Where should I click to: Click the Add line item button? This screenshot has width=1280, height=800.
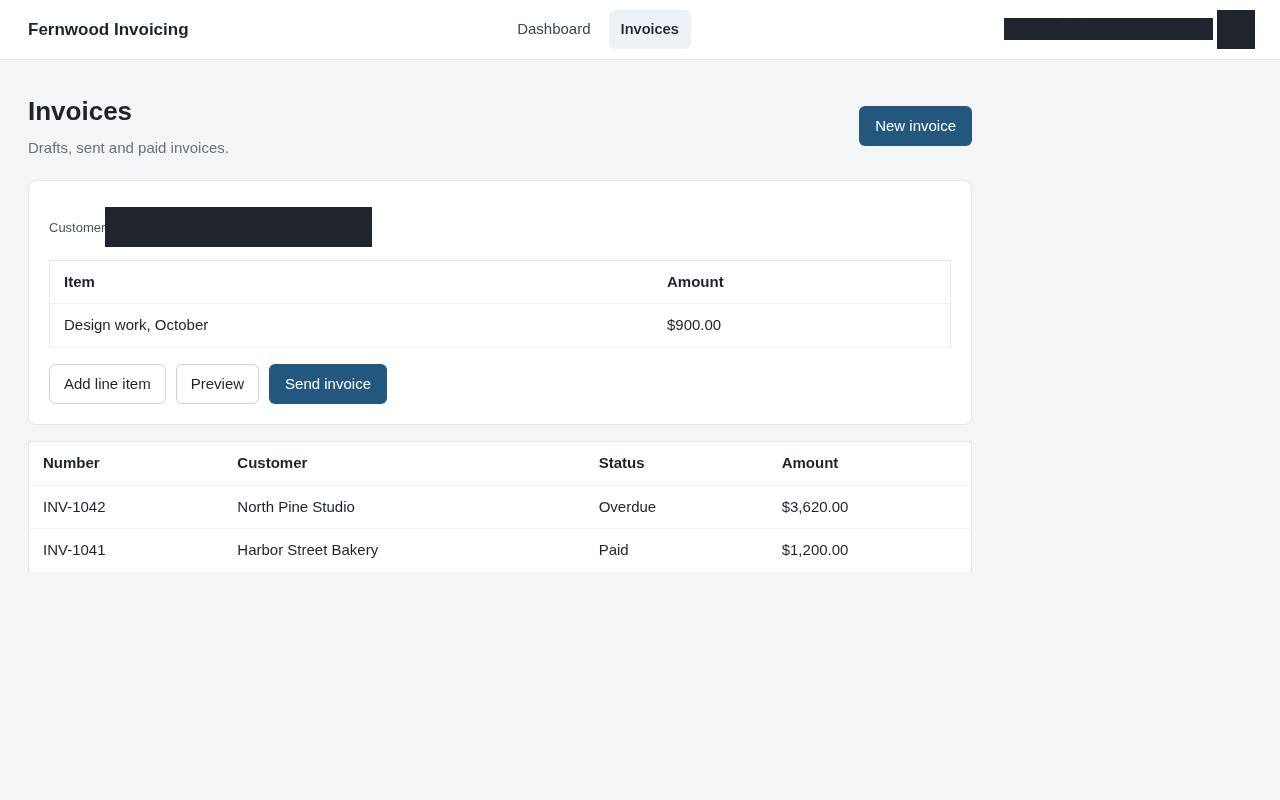tap(107, 384)
